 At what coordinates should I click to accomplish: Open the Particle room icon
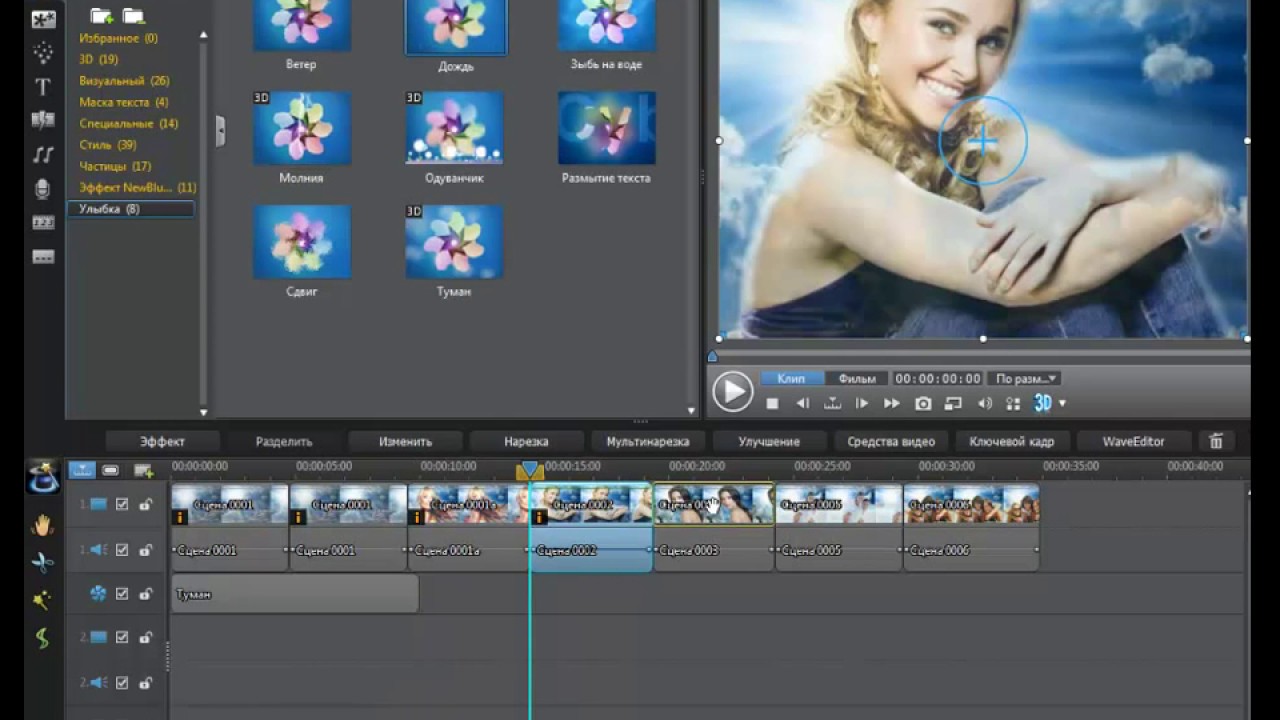pyautogui.click(x=43, y=52)
